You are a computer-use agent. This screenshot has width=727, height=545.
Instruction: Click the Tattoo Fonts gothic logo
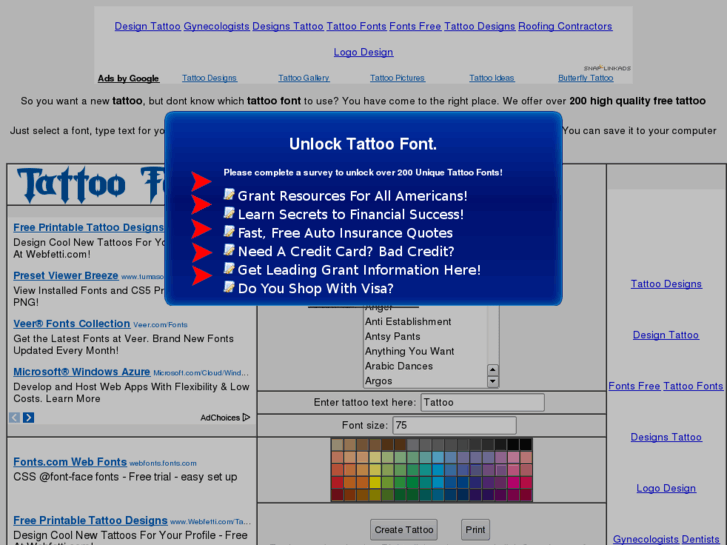coord(91,185)
